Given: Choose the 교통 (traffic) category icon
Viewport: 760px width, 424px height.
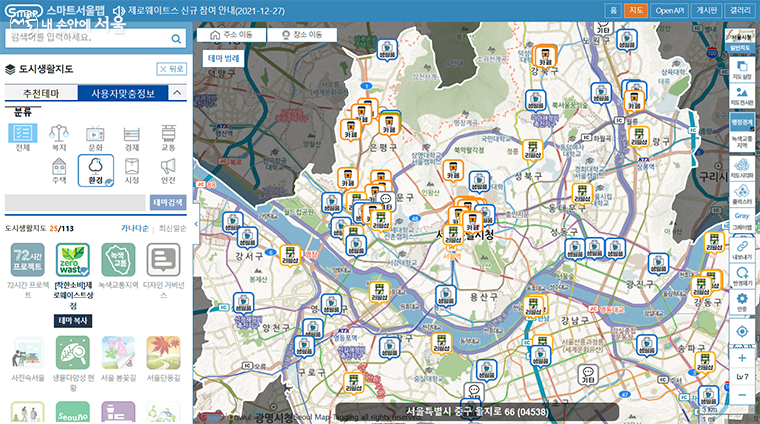Looking at the screenshot, I should click(x=167, y=137).
